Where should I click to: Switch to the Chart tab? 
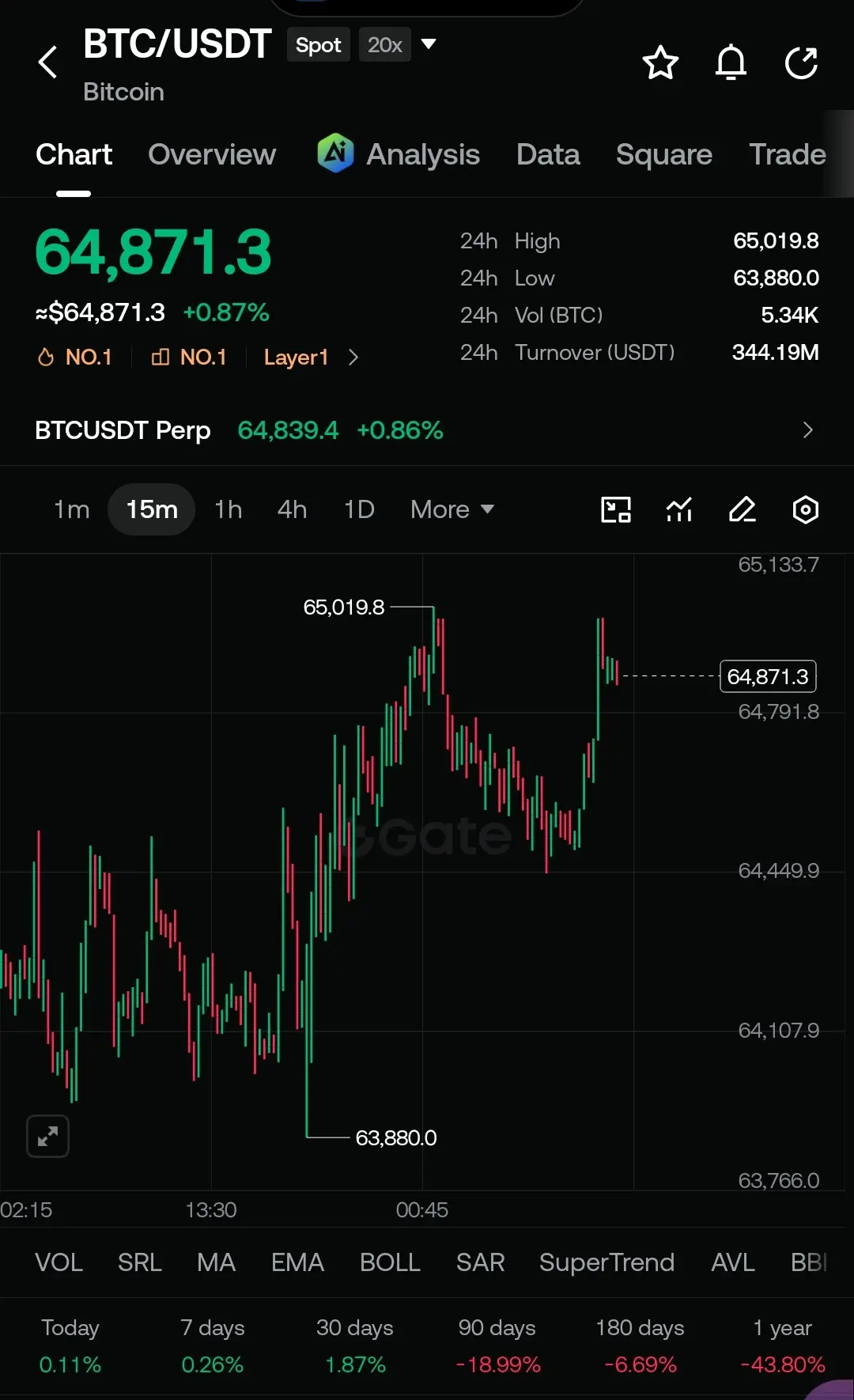point(74,154)
